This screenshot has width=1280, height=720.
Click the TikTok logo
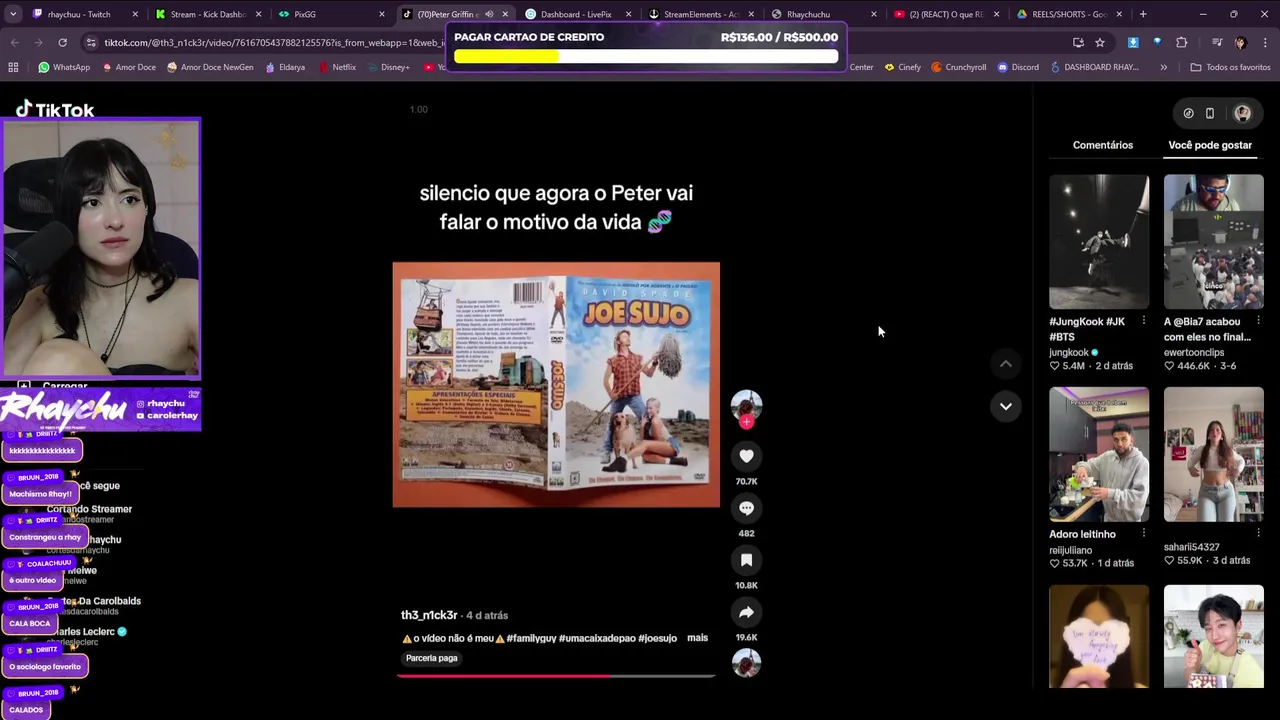tap(55, 109)
